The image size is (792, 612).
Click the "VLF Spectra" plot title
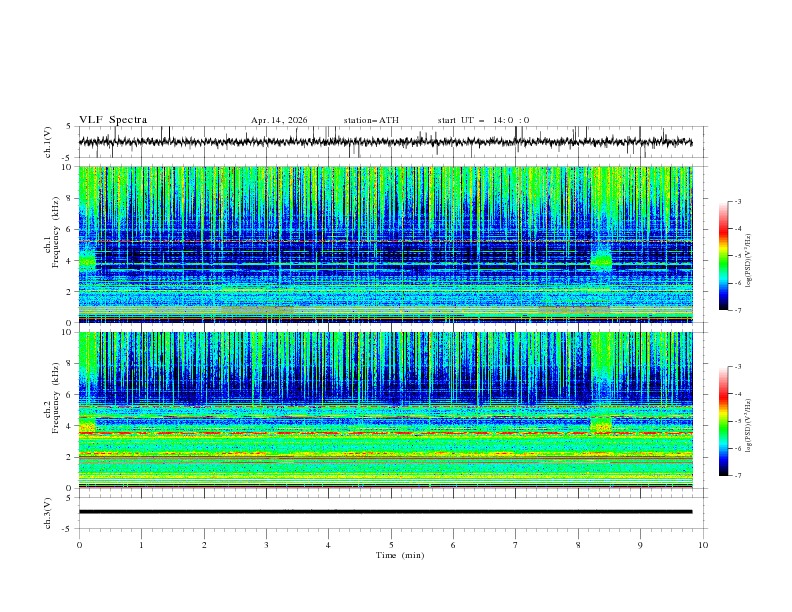click(113, 120)
